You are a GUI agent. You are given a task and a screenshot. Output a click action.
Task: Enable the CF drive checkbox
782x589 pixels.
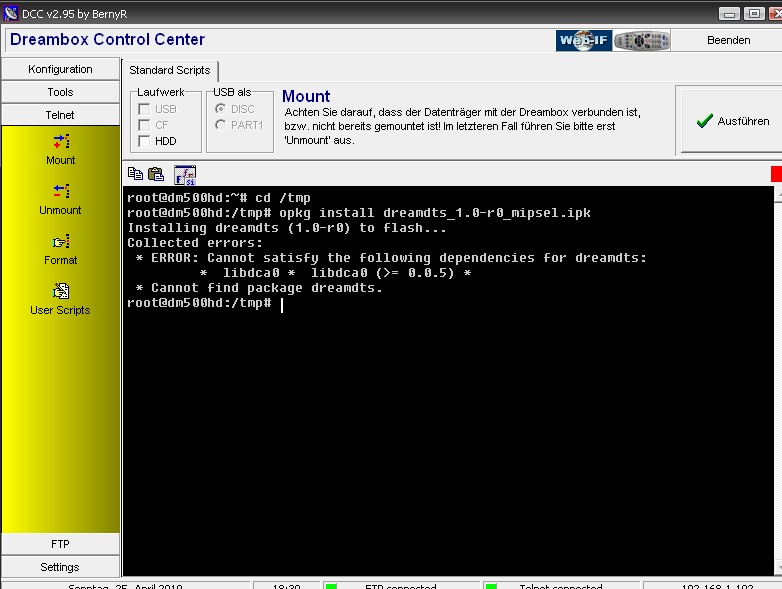[144, 125]
